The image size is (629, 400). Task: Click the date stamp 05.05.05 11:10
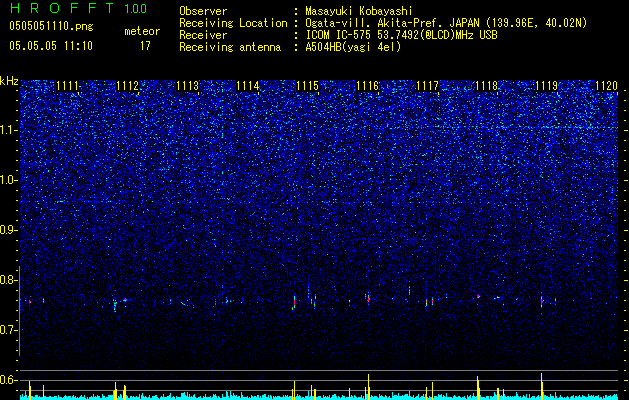(x=51, y=46)
